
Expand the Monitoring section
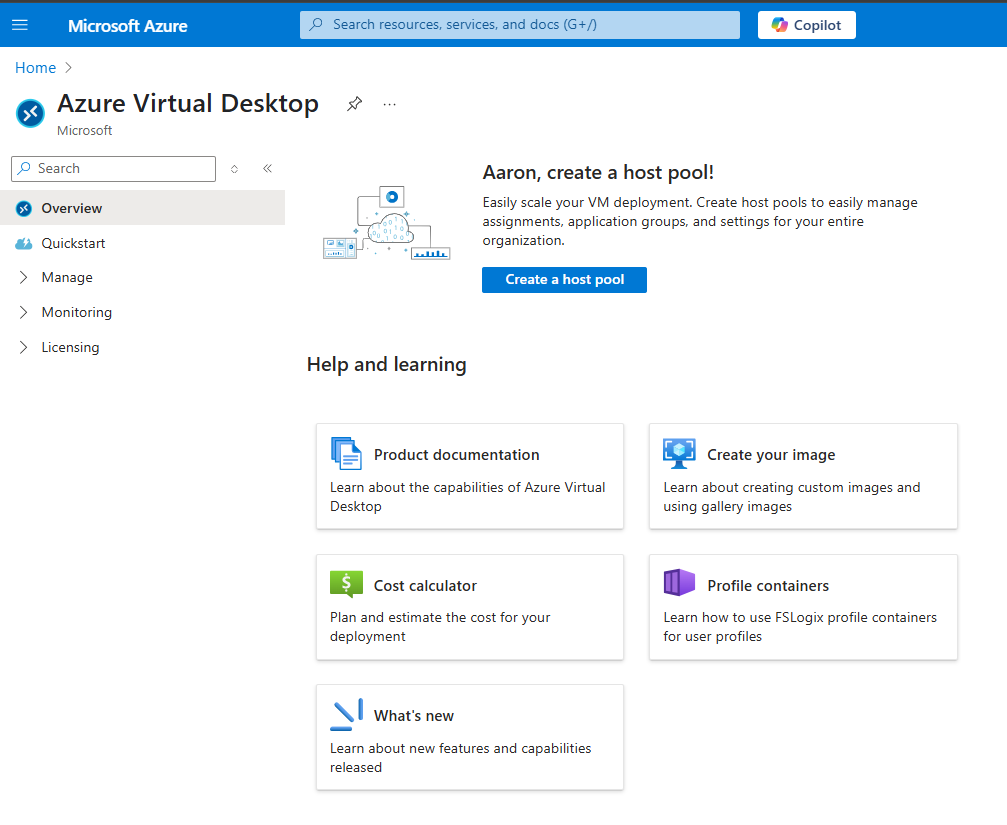24,312
